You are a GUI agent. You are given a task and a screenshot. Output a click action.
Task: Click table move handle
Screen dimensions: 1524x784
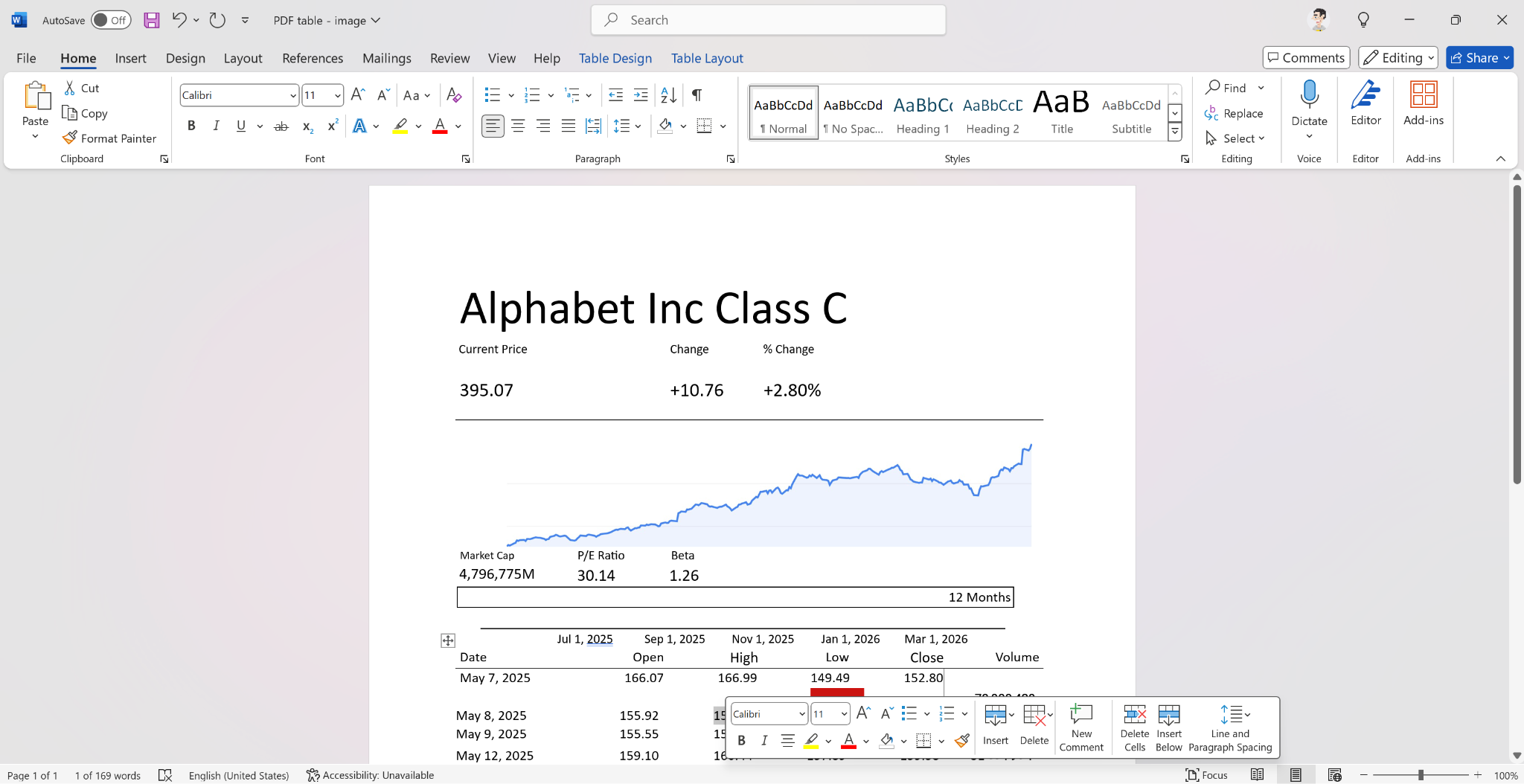(448, 640)
